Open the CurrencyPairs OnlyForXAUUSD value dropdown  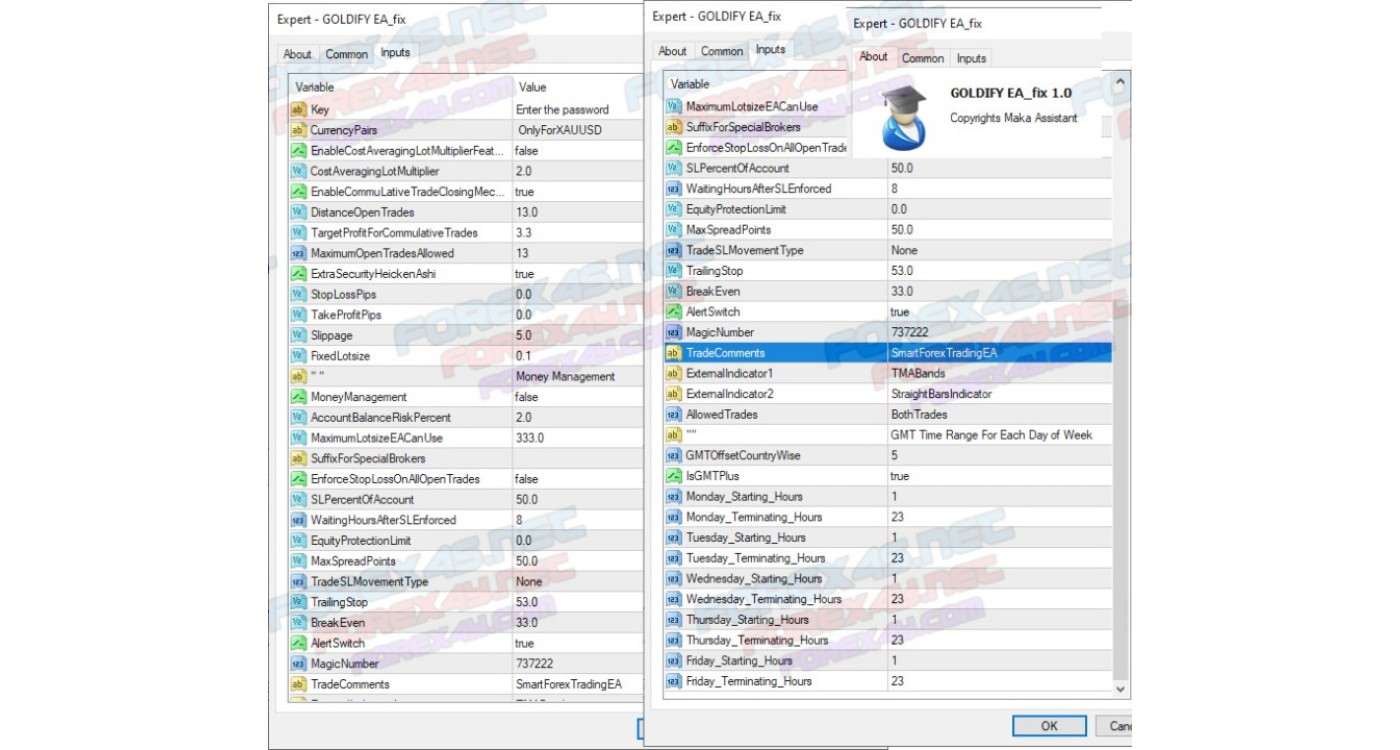[576, 130]
